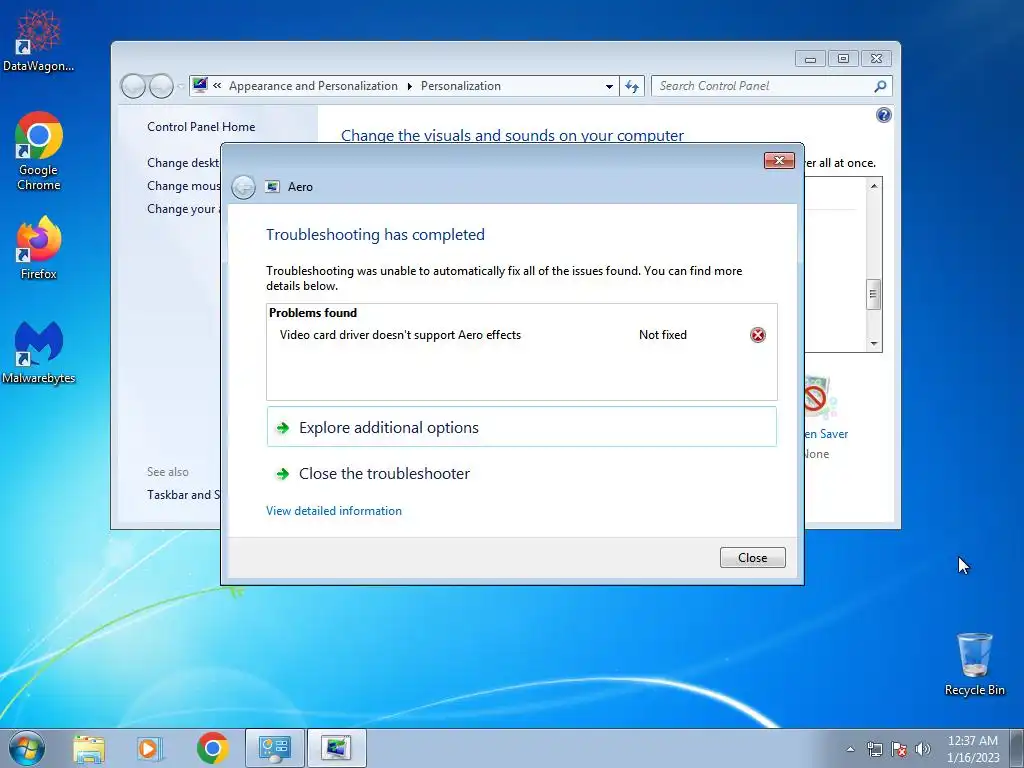The width and height of the screenshot is (1024, 768).
Task: Click the themes list scrollbar thumb
Action: [874, 295]
